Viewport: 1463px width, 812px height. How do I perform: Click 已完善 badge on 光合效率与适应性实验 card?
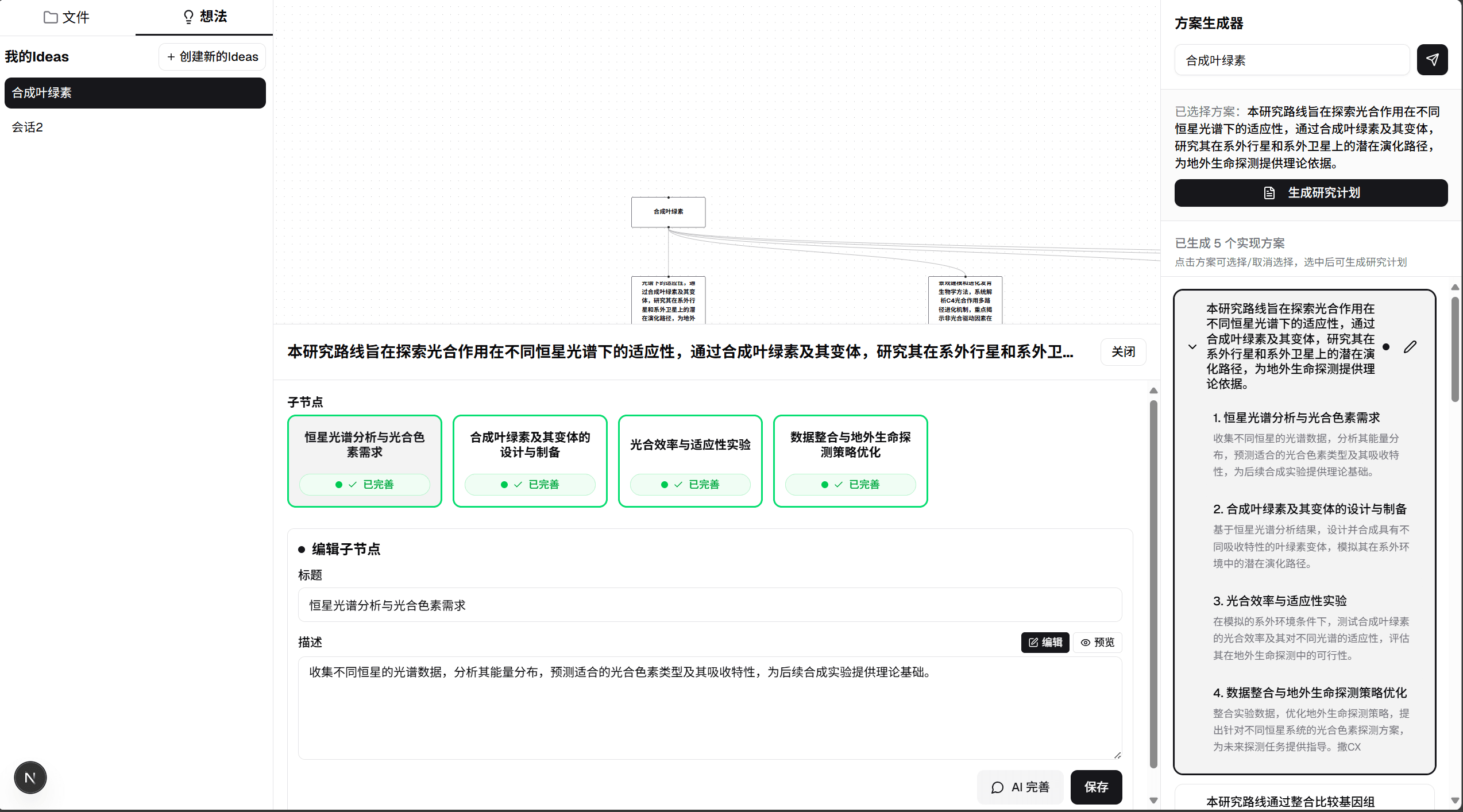[690, 485]
